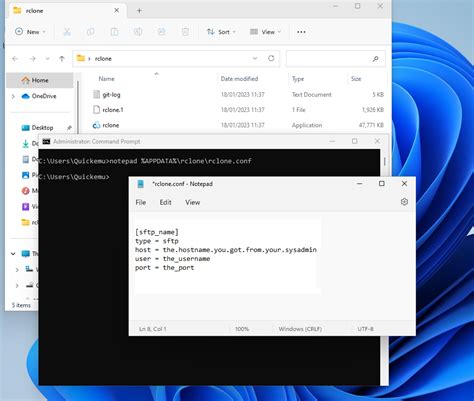The image size is (474, 401).
Task: Sort files by the Type column header
Action: 298,79
